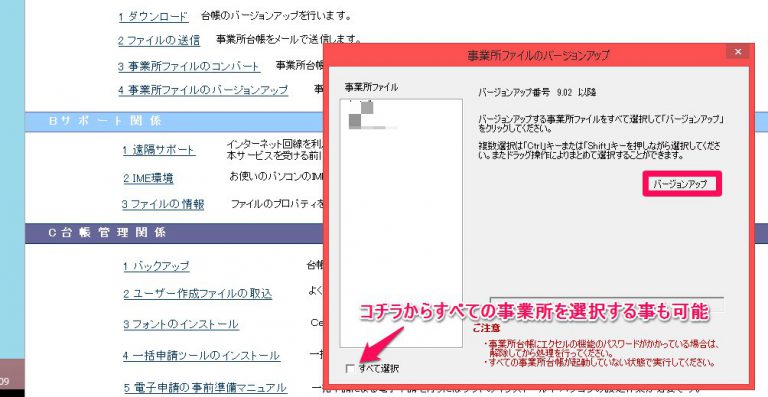Viewport: 768px width, 397px height.
Task: Click the C台帳管理関係 section header
Action: tap(174, 233)
